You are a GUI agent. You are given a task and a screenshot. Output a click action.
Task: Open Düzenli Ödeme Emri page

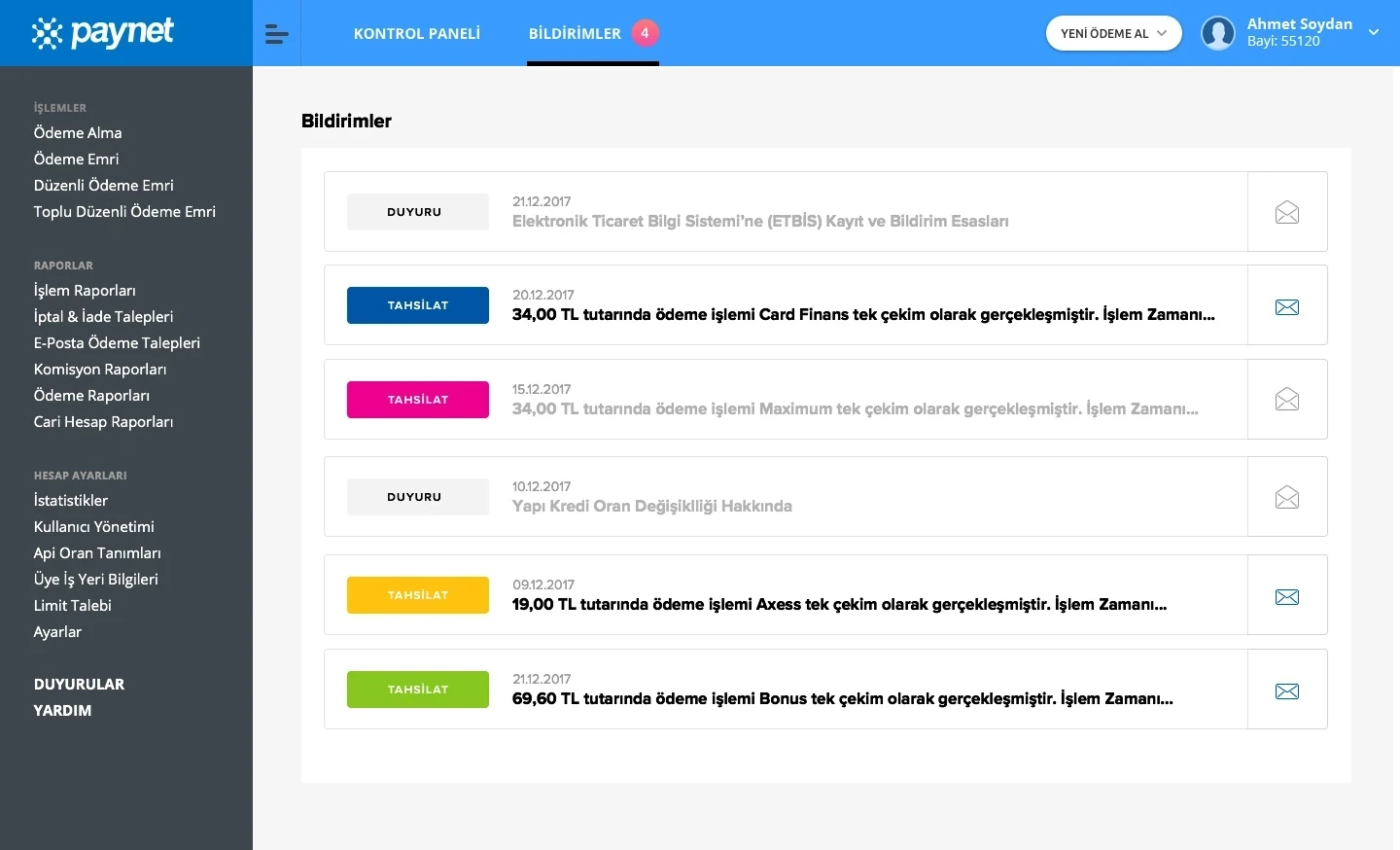104,185
